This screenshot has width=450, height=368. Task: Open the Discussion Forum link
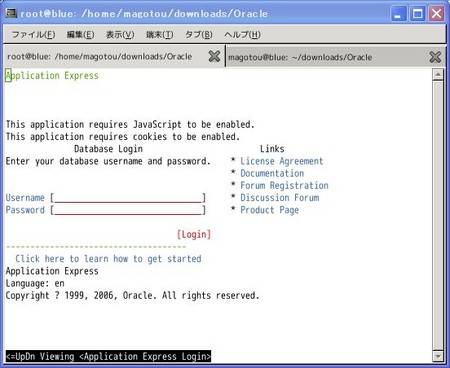pos(280,198)
